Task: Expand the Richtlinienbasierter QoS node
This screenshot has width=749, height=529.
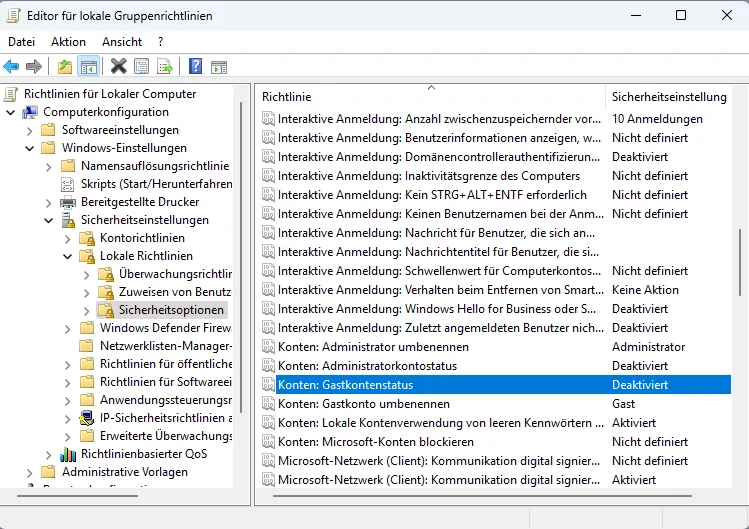Action: click(49, 454)
